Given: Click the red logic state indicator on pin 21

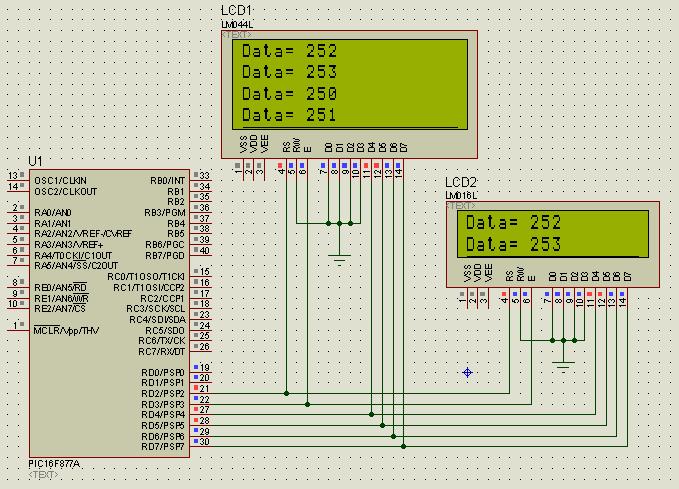Looking at the screenshot, I should click(x=196, y=388).
